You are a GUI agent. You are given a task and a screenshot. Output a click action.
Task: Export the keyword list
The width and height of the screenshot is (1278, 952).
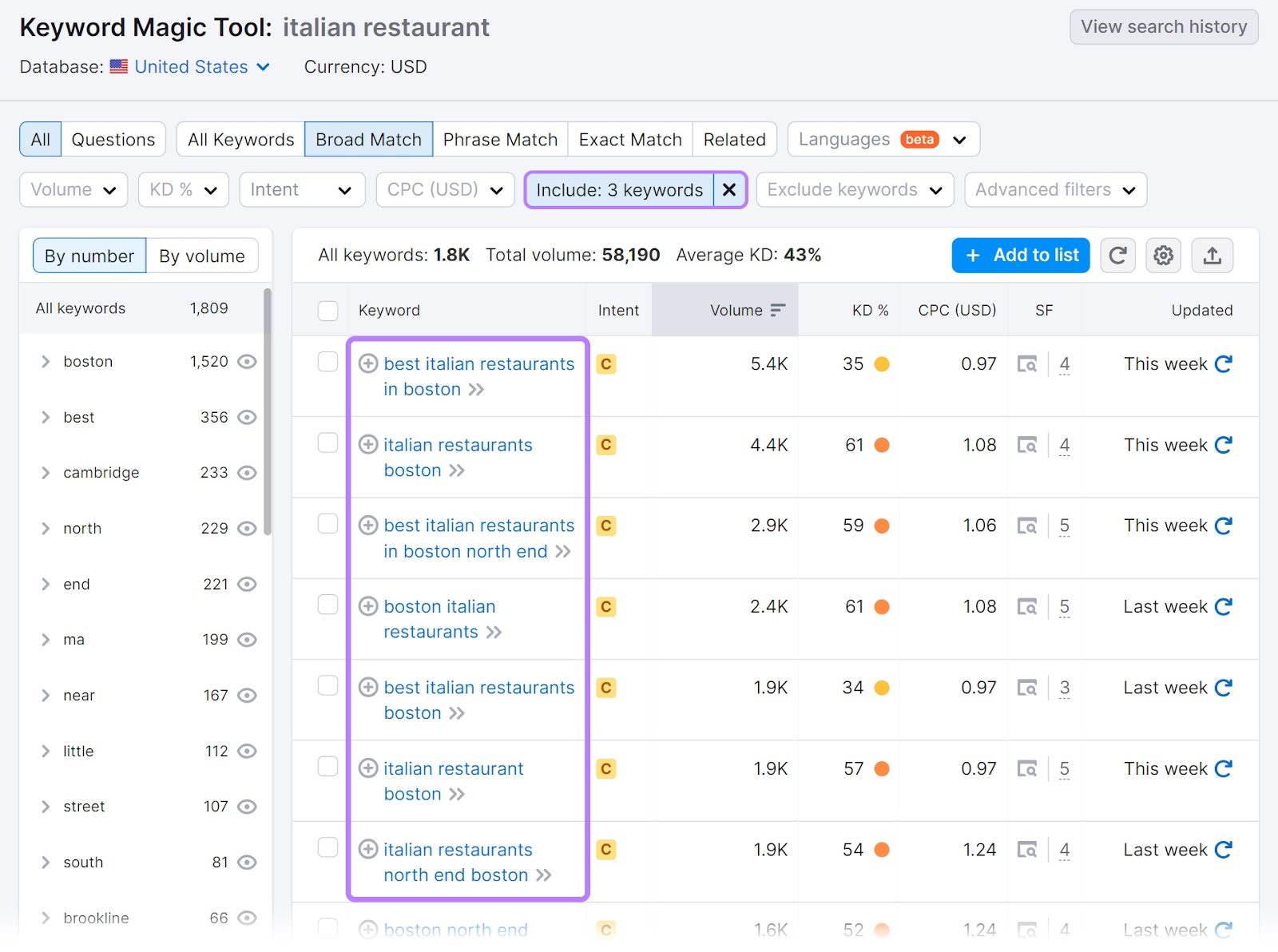click(x=1212, y=256)
